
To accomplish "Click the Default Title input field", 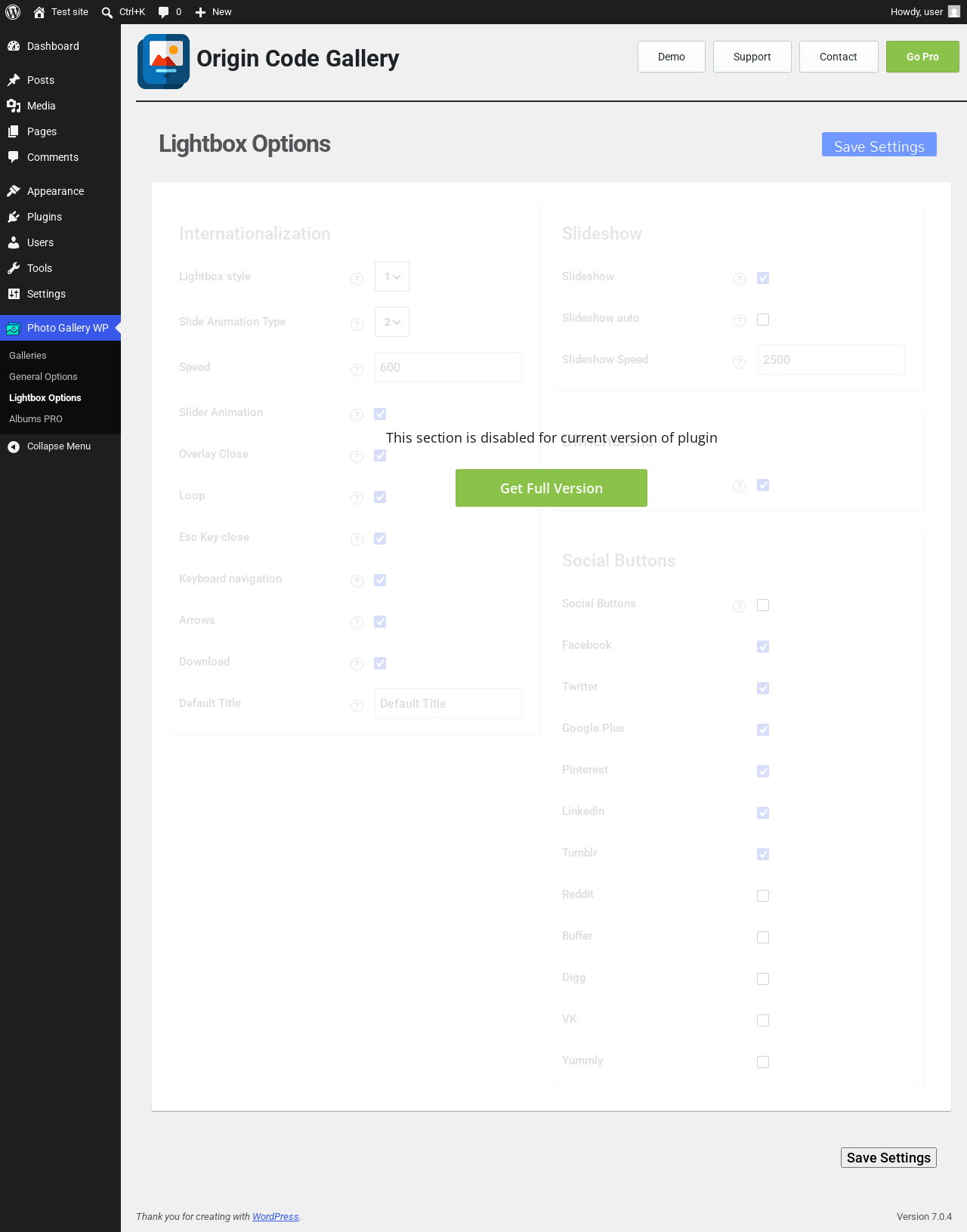I will pos(448,703).
